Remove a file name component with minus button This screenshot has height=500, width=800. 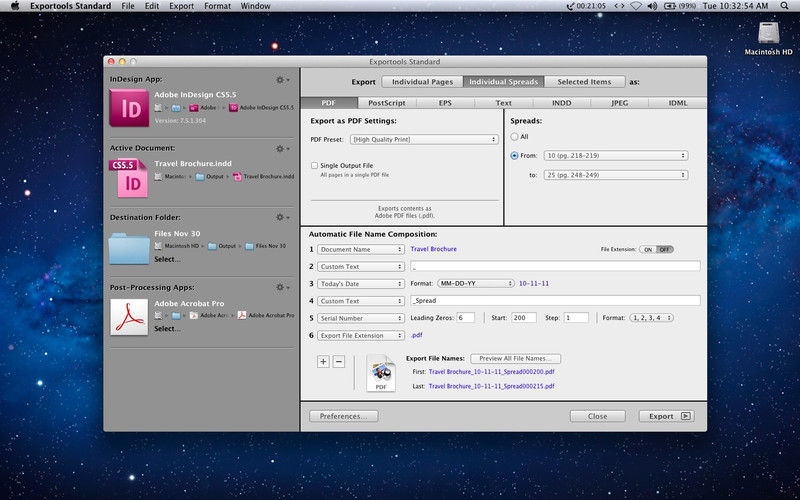[339, 362]
